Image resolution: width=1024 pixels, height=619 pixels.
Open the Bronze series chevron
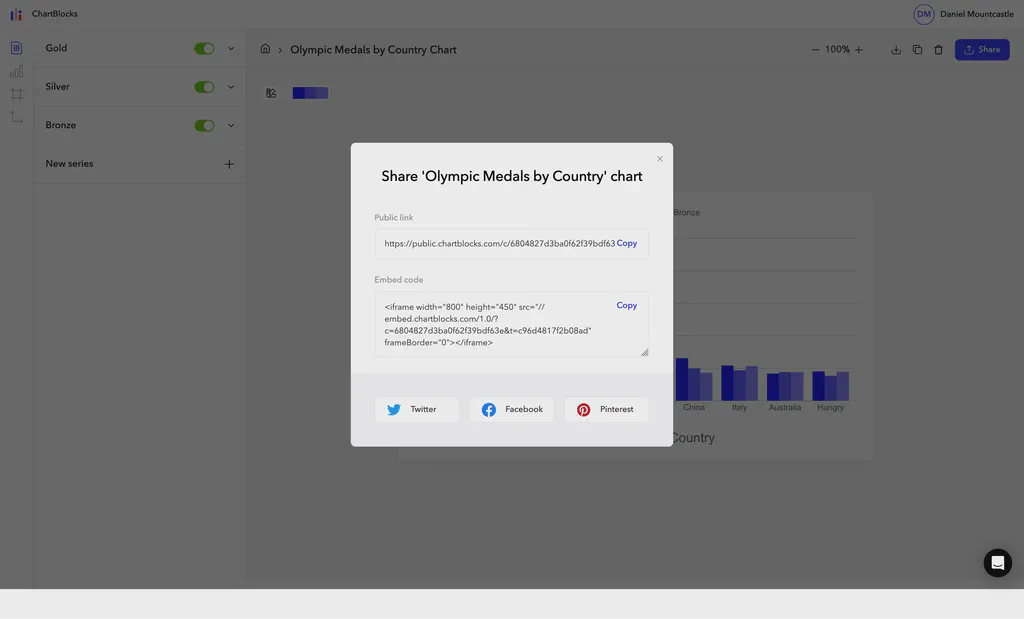pos(230,125)
